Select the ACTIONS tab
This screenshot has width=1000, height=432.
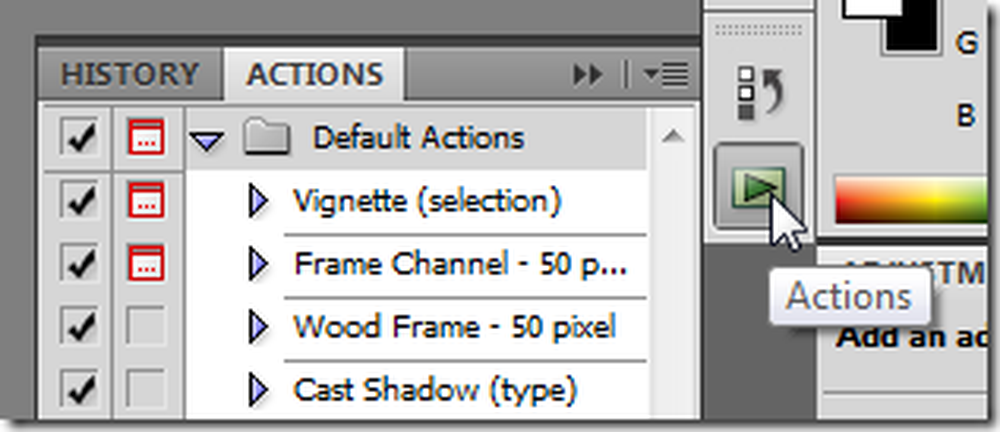click(x=314, y=74)
